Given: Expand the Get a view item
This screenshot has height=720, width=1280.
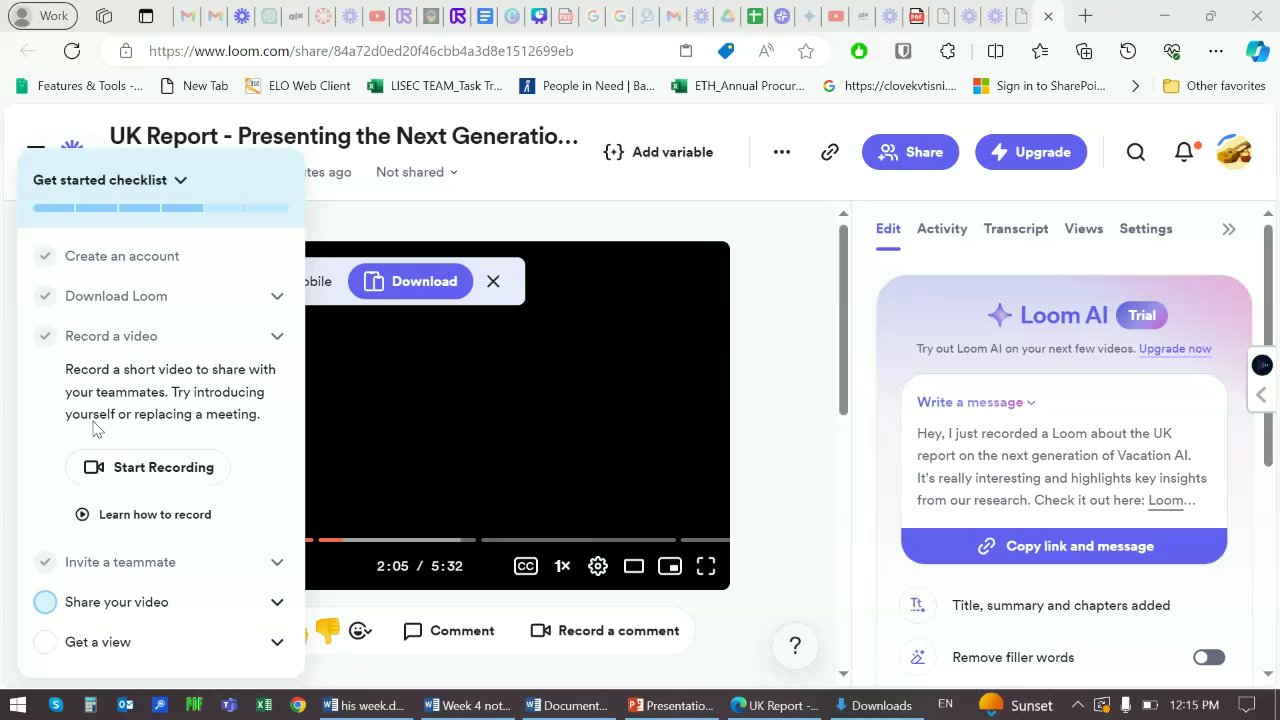Looking at the screenshot, I should pos(277,642).
